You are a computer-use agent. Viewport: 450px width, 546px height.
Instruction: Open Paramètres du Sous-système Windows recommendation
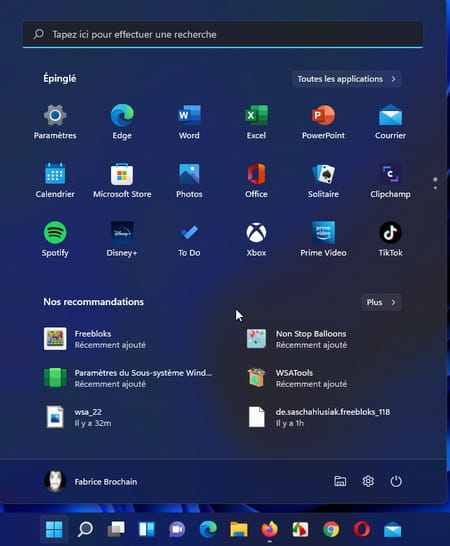pyautogui.click(x=128, y=378)
